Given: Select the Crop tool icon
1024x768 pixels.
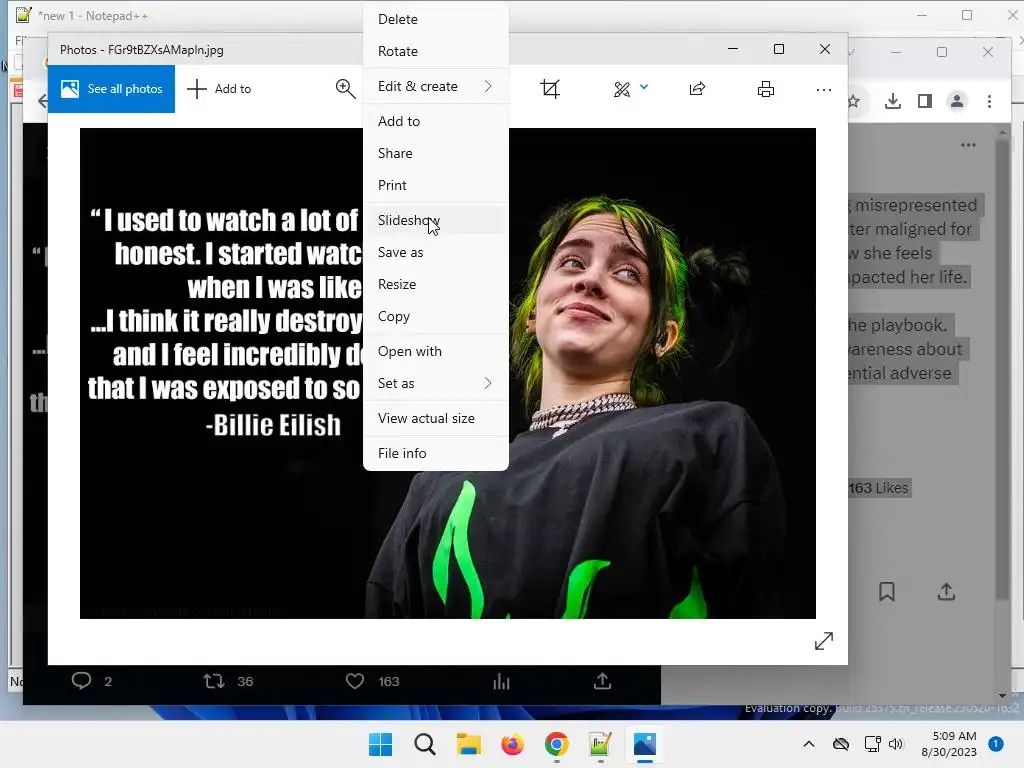Looking at the screenshot, I should point(550,89).
